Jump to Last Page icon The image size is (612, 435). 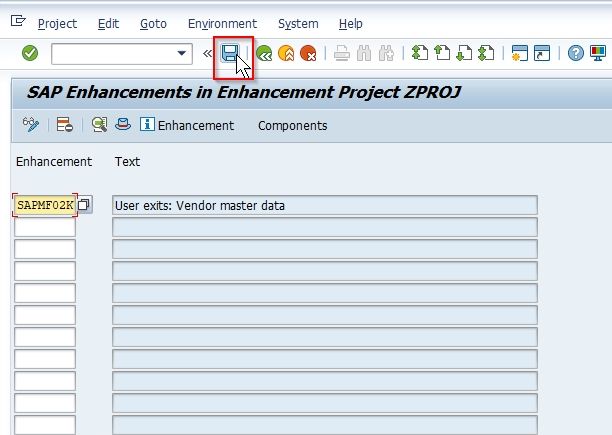tap(486, 53)
